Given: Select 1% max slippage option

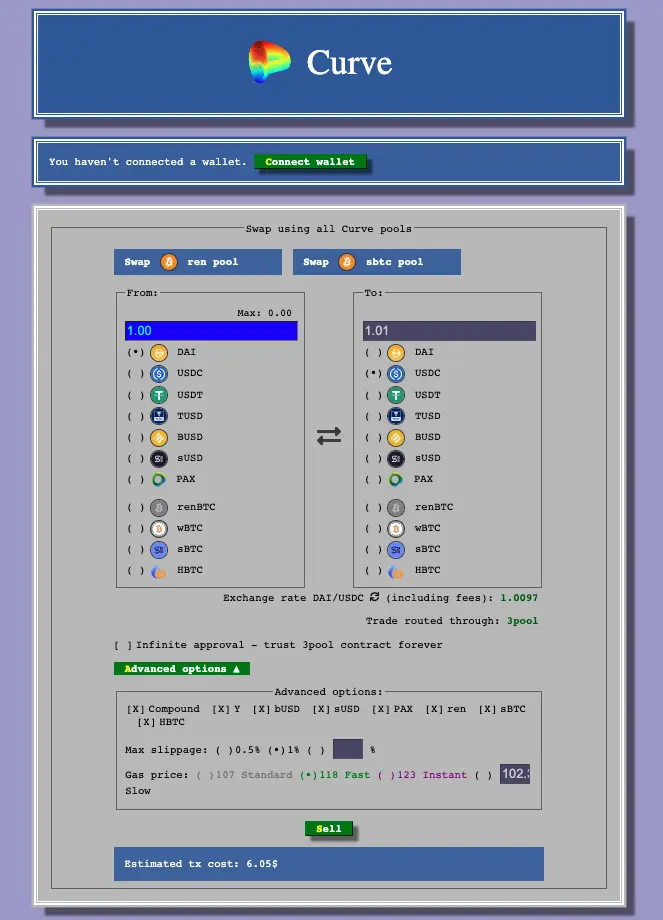Looking at the screenshot, I should click(x=276, y=750).
